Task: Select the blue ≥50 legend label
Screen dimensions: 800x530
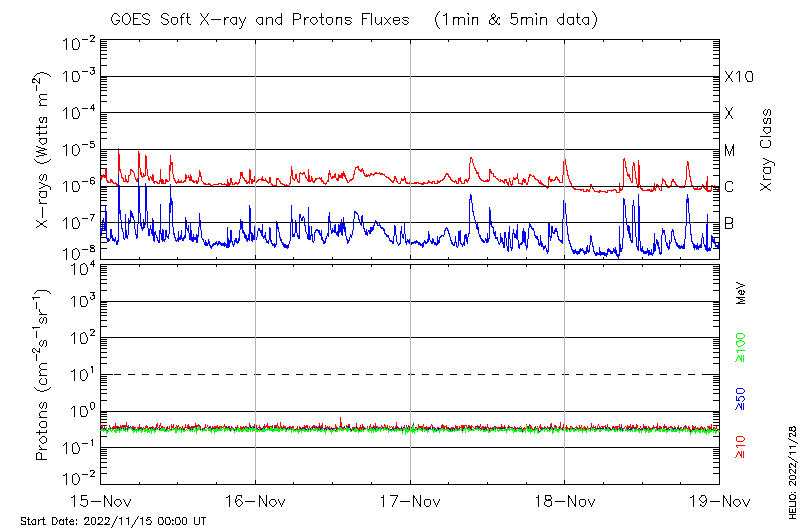Action: (x=741, y=399)
